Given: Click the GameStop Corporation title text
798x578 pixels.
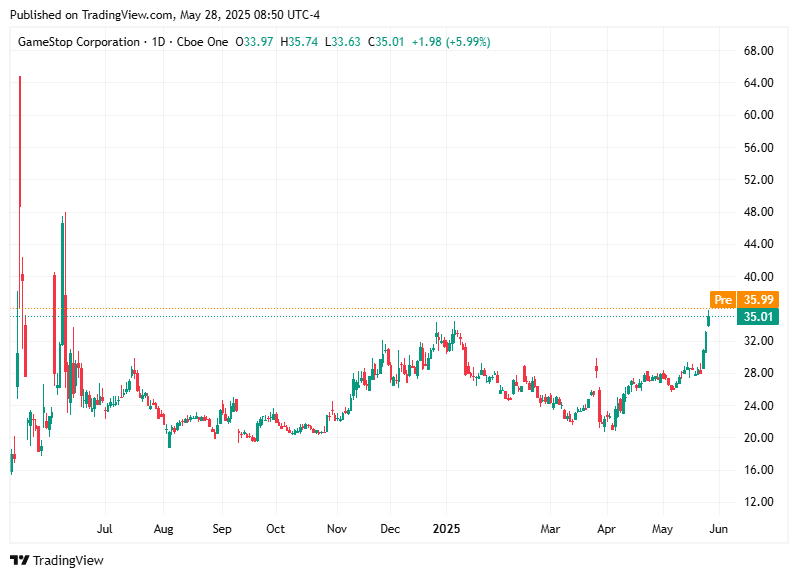Looking at the screenshot, I should [78, 42].
